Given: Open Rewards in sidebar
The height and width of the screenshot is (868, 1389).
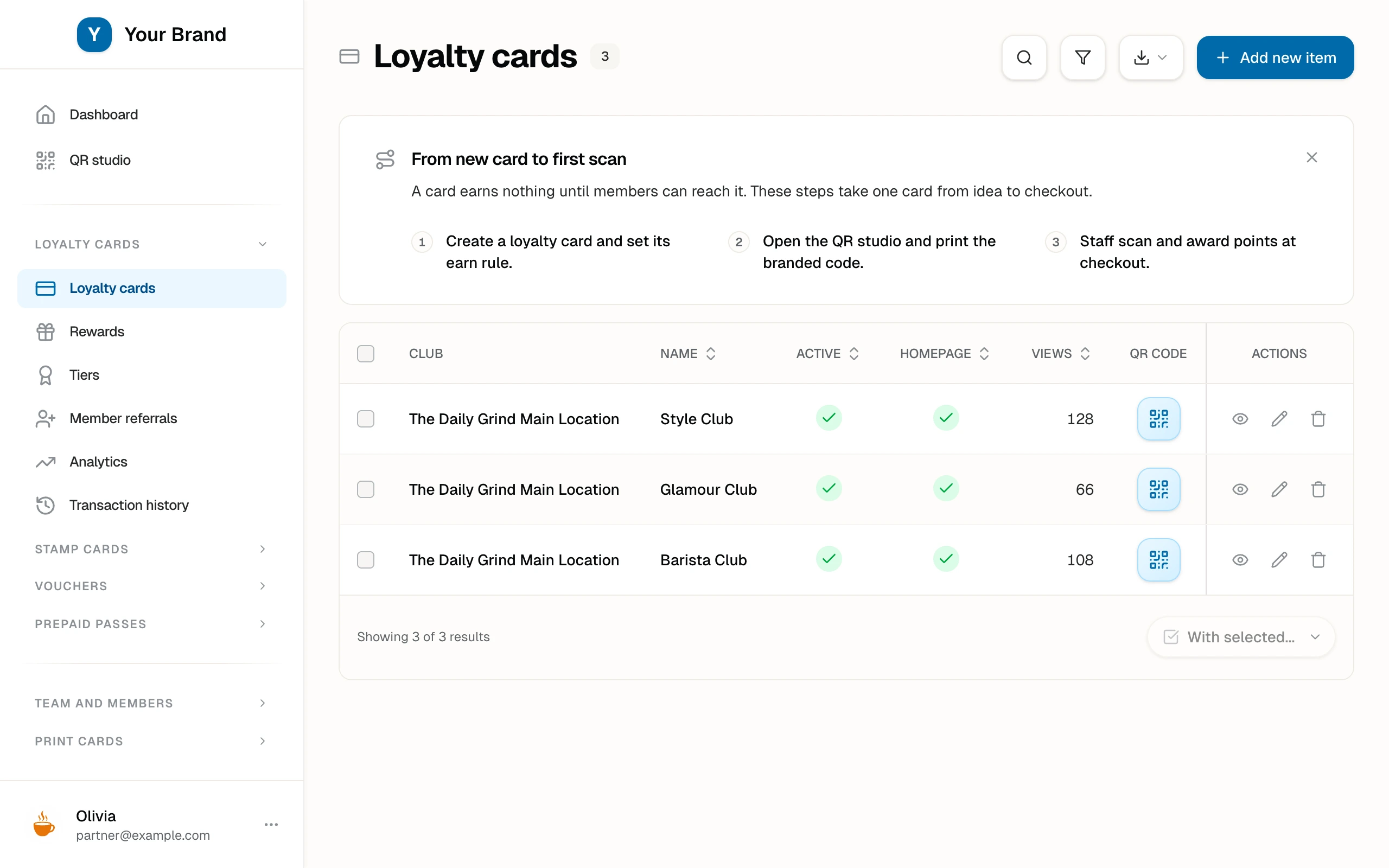Looking at the screenshot, I should [151, 332].
